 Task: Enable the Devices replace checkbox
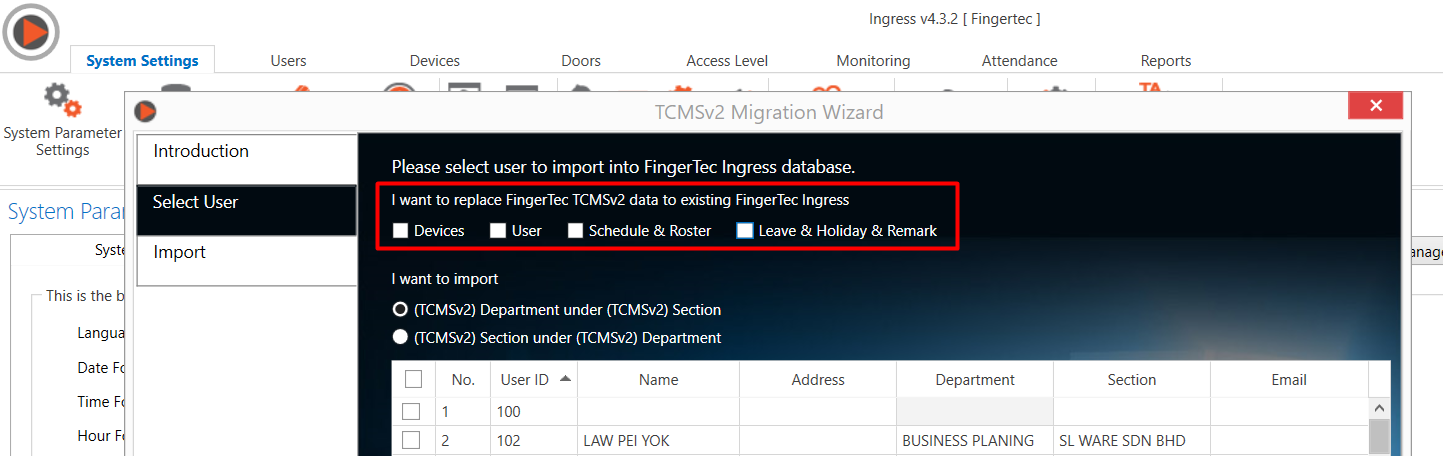coord(401,231)
